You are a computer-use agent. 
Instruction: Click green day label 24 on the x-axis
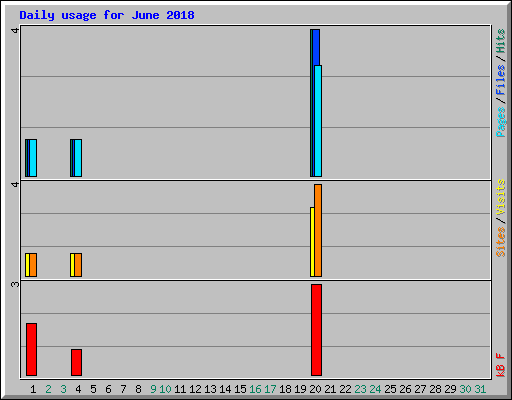375,389
